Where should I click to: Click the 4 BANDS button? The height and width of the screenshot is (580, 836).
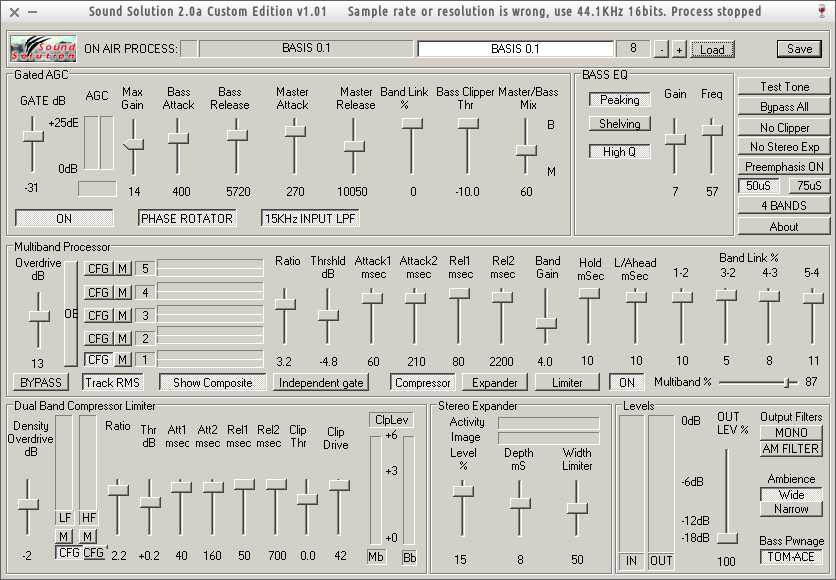click(784, 206)
